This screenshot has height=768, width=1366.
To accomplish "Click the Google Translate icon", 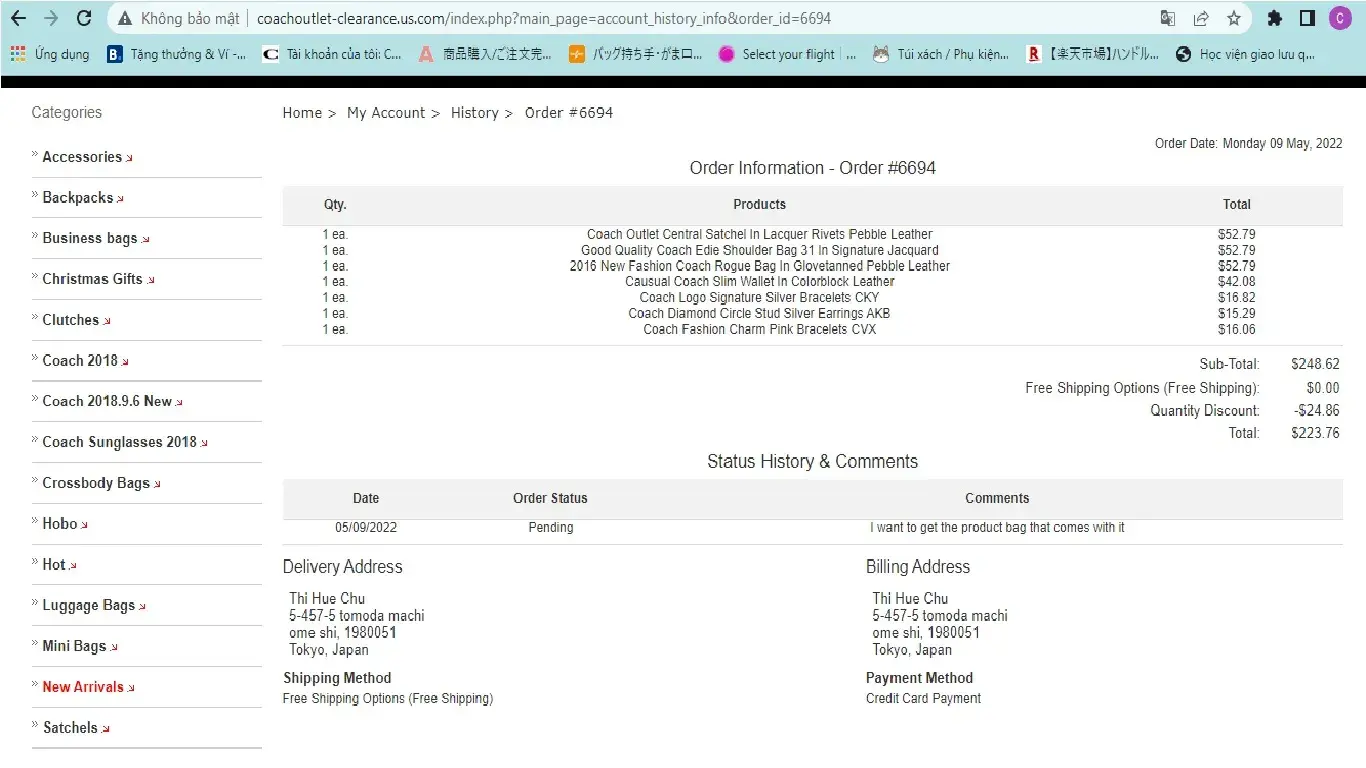I will [1168, 18].
